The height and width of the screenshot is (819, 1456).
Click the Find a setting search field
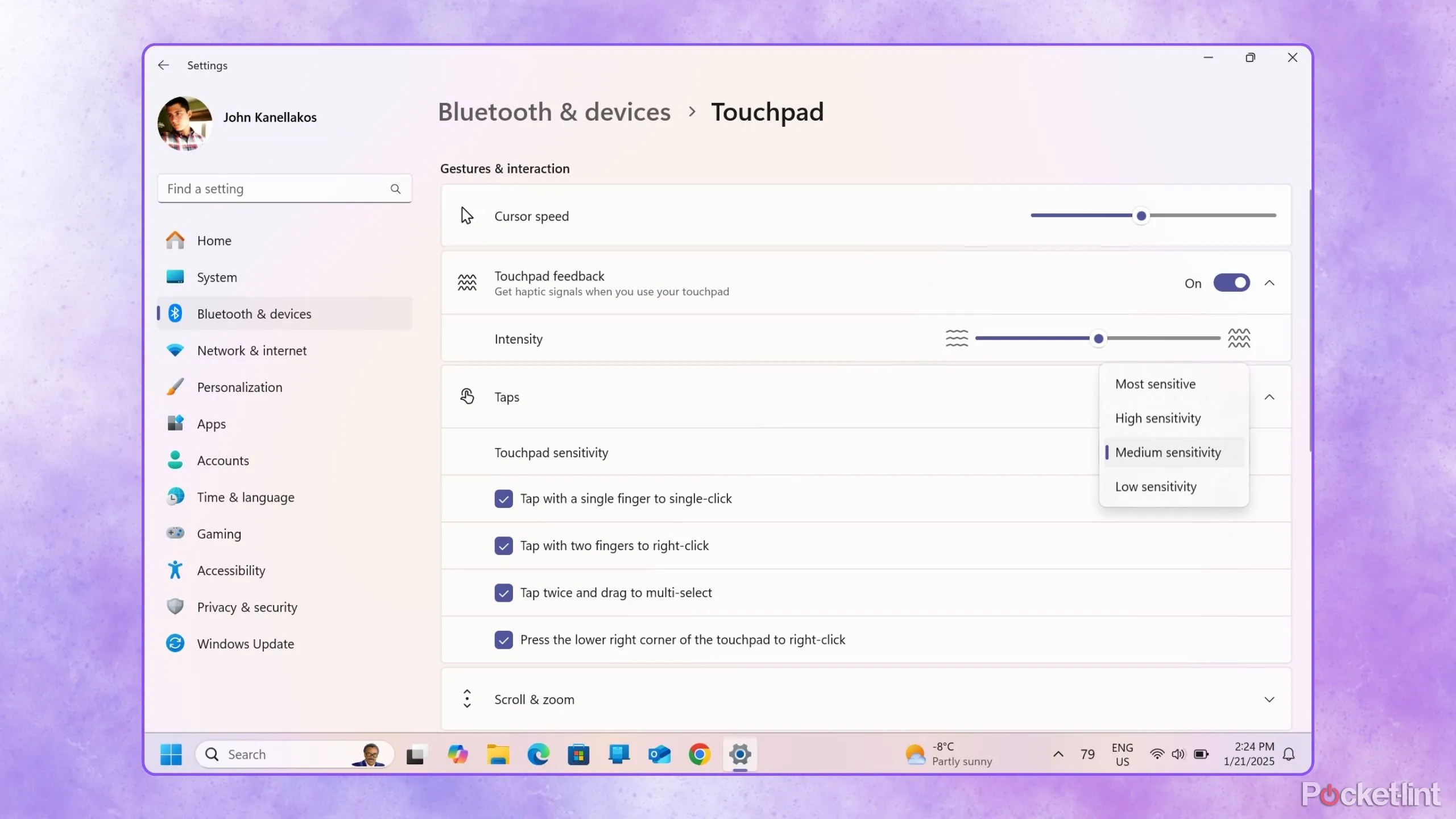point(284,188)
